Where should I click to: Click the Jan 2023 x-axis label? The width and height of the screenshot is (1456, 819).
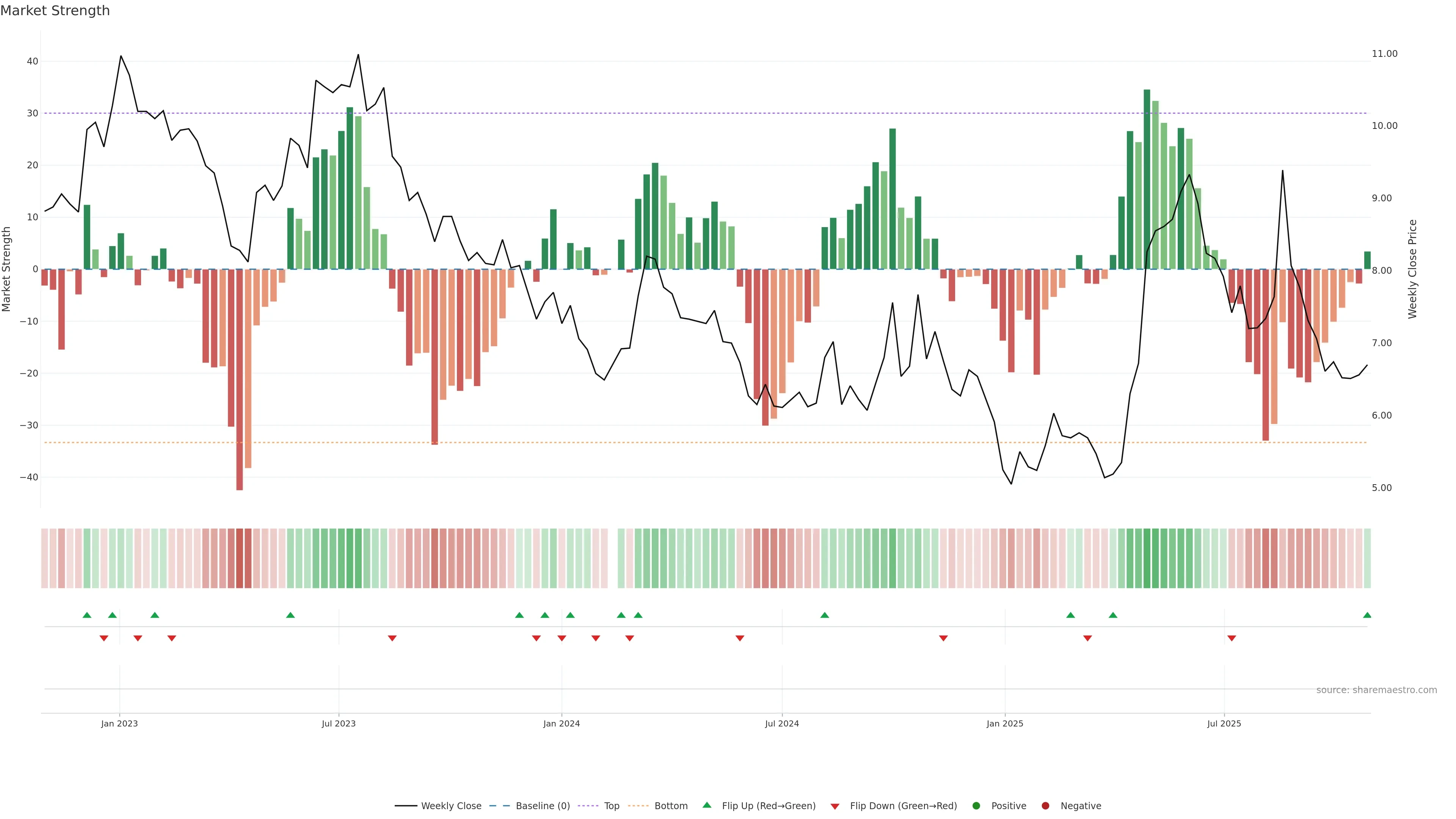point(119,723)
